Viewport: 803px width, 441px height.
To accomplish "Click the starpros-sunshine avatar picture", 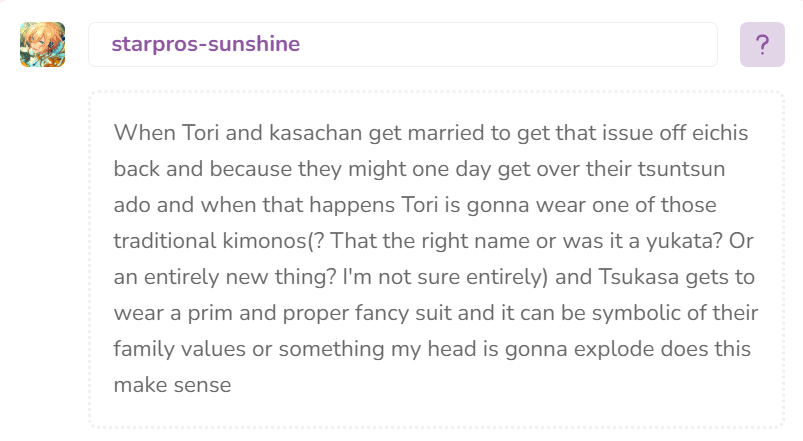I will point(42,44).
